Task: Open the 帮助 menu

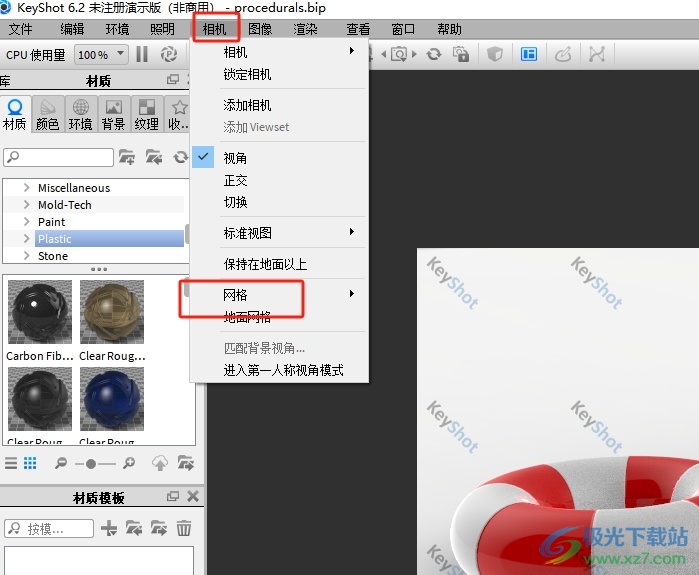Action: tap(449, 29)
